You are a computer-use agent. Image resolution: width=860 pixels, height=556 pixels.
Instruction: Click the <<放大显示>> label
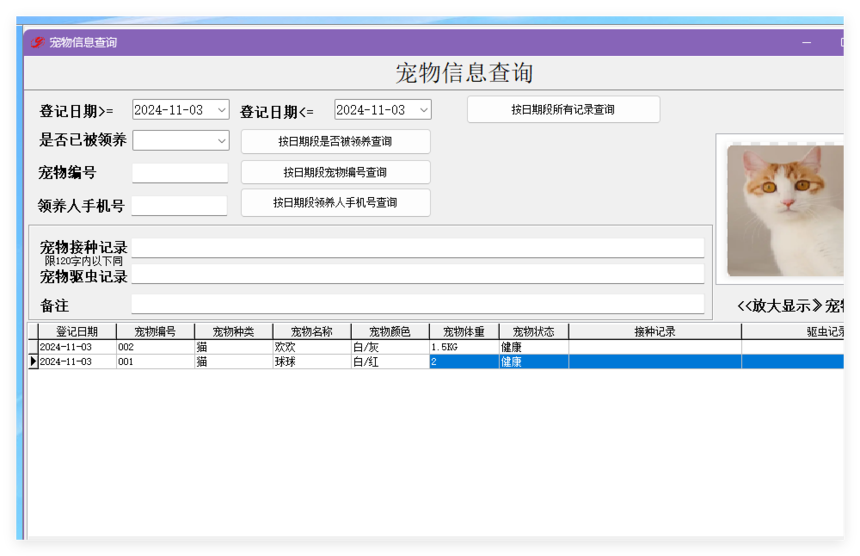point(779,305)
